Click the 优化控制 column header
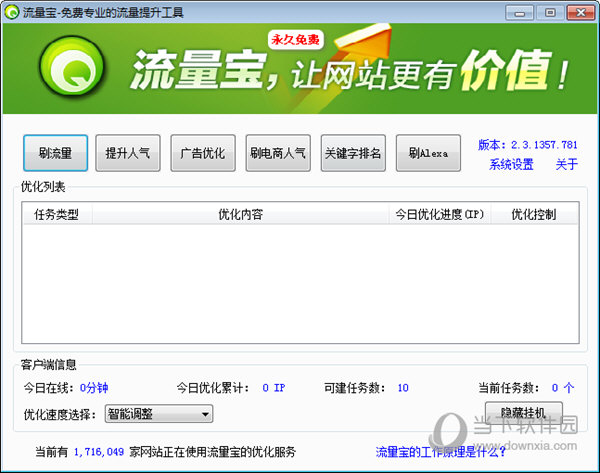The image size is (600, 473). click(x=534, y=214)
